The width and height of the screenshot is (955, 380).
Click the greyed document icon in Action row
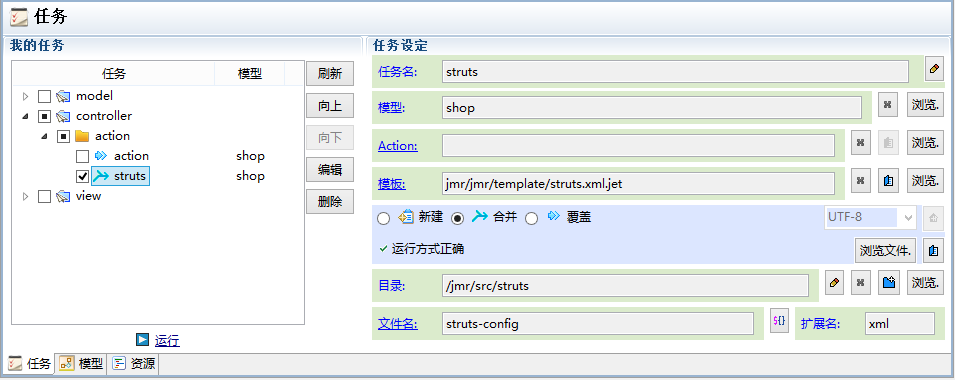click(887, 143)
